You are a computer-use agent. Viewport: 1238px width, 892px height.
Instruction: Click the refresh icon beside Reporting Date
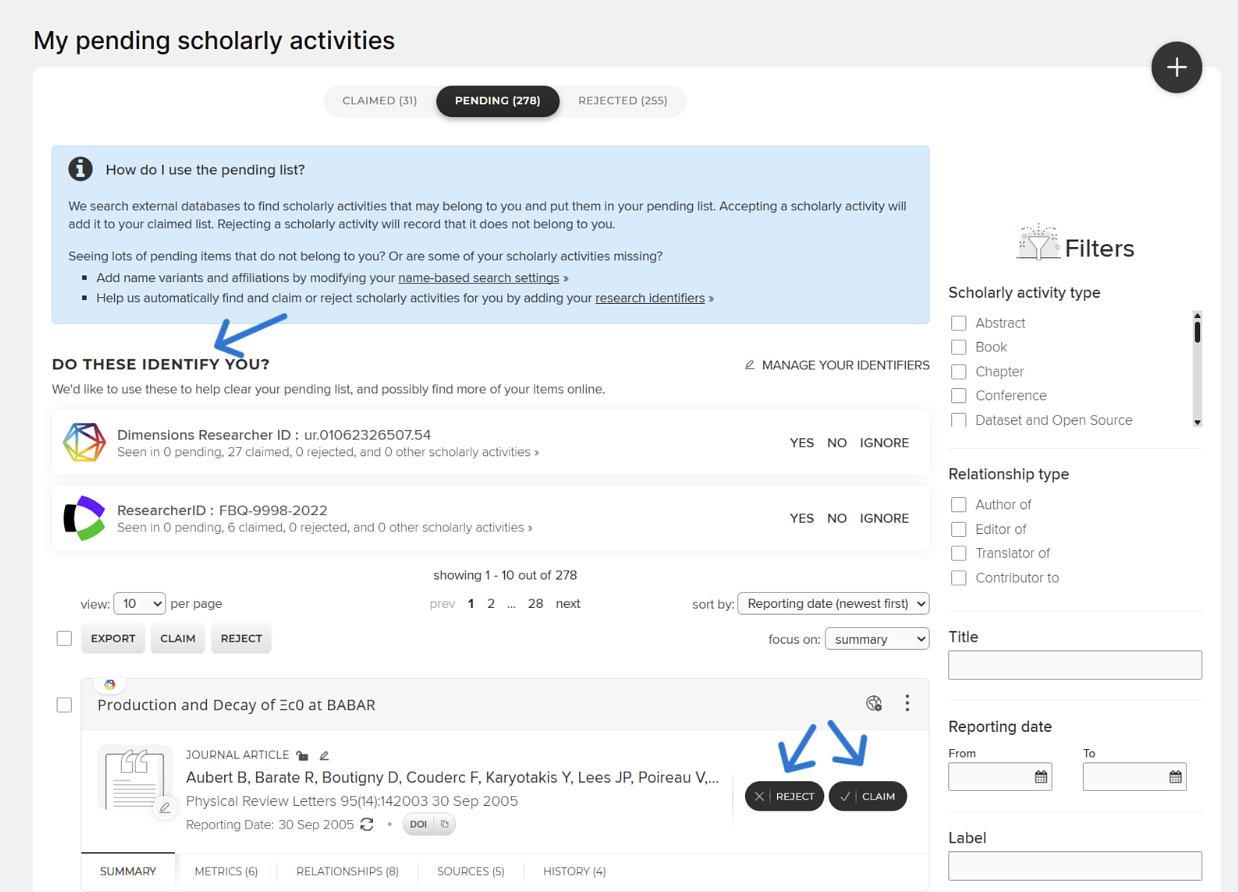[x=367, y=824]
